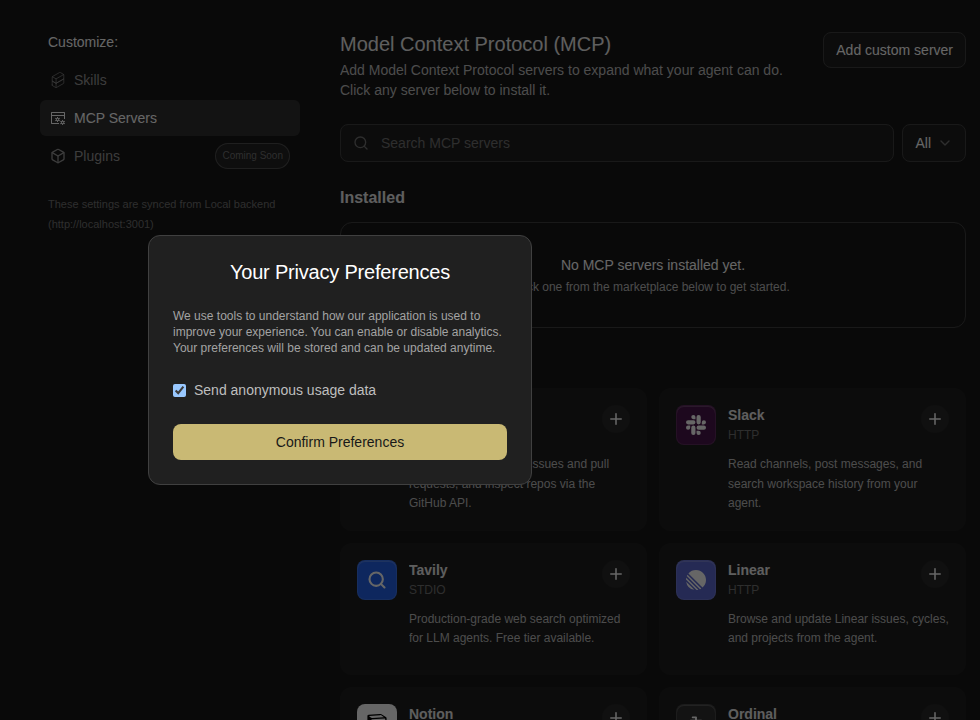The image size is (980, 720).
Task: Open the All filter dropdown
Action: (933, 143)
